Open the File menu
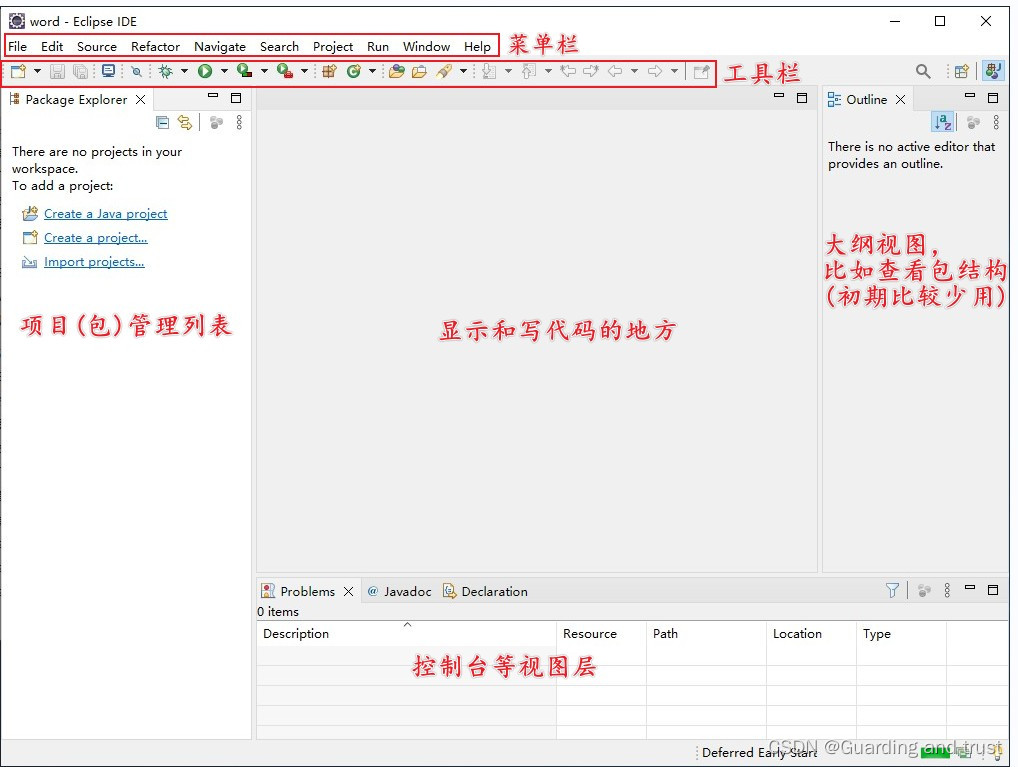 tap(18, 47)
